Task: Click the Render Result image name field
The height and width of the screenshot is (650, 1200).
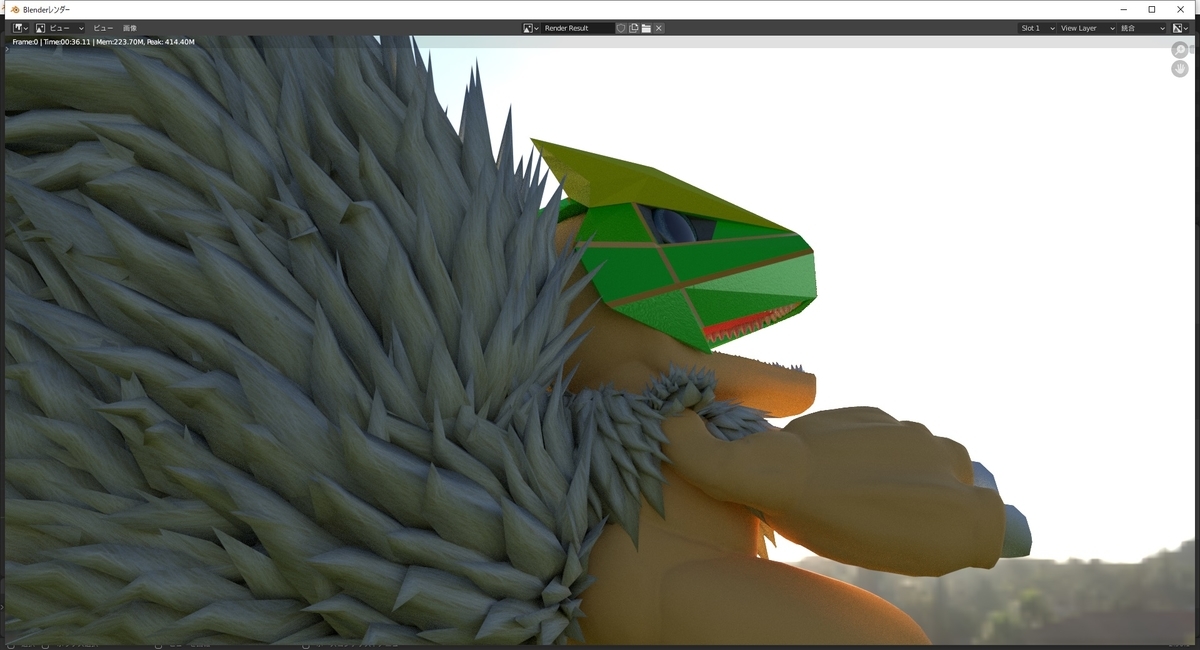Action: [x=578, y=28]
